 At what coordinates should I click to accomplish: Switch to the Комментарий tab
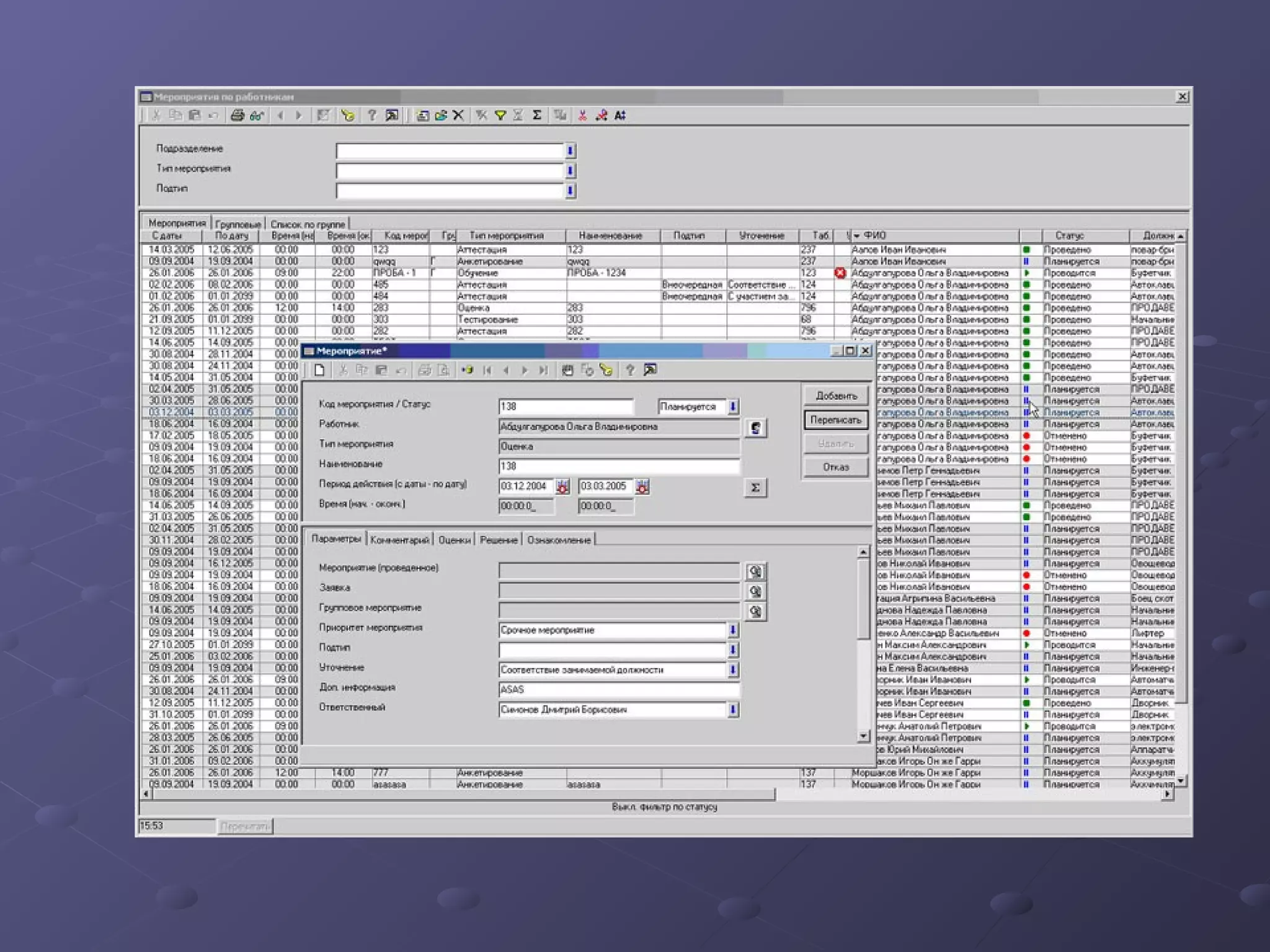point(399,540)
